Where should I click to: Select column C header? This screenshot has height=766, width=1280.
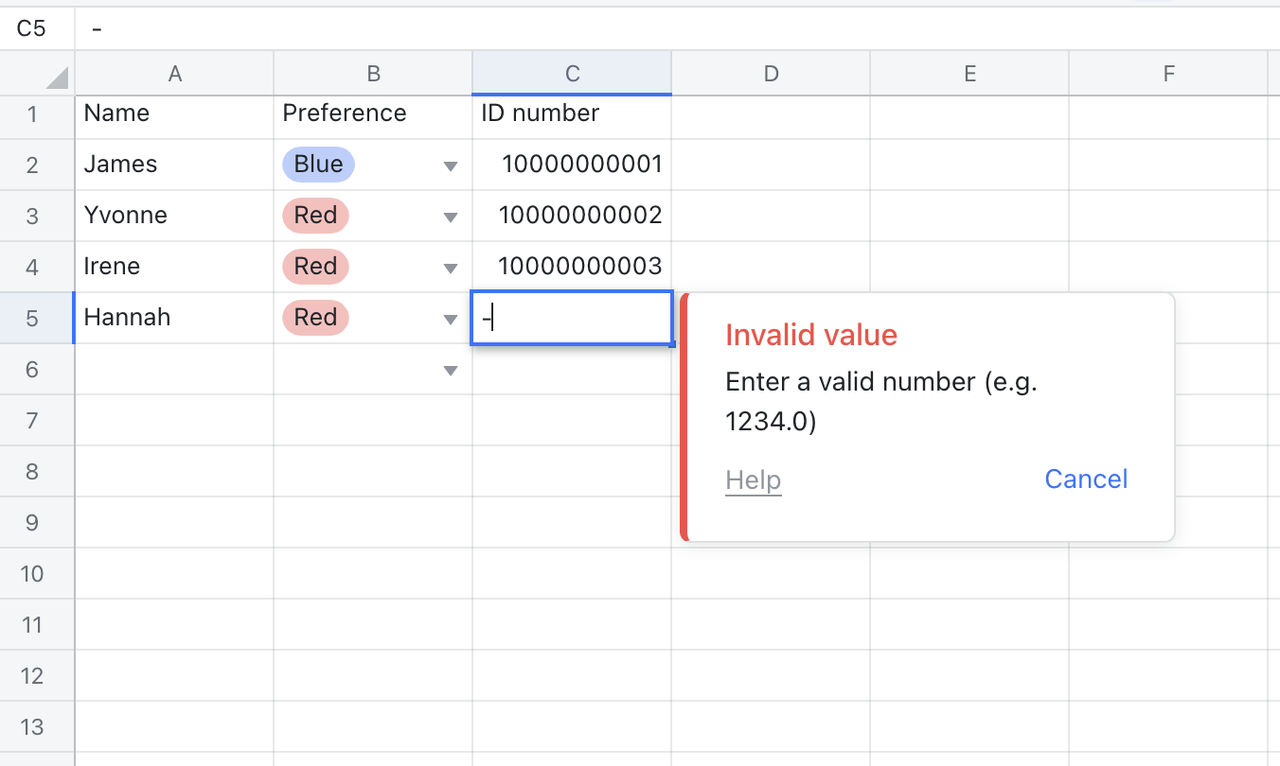pos(572,73)
